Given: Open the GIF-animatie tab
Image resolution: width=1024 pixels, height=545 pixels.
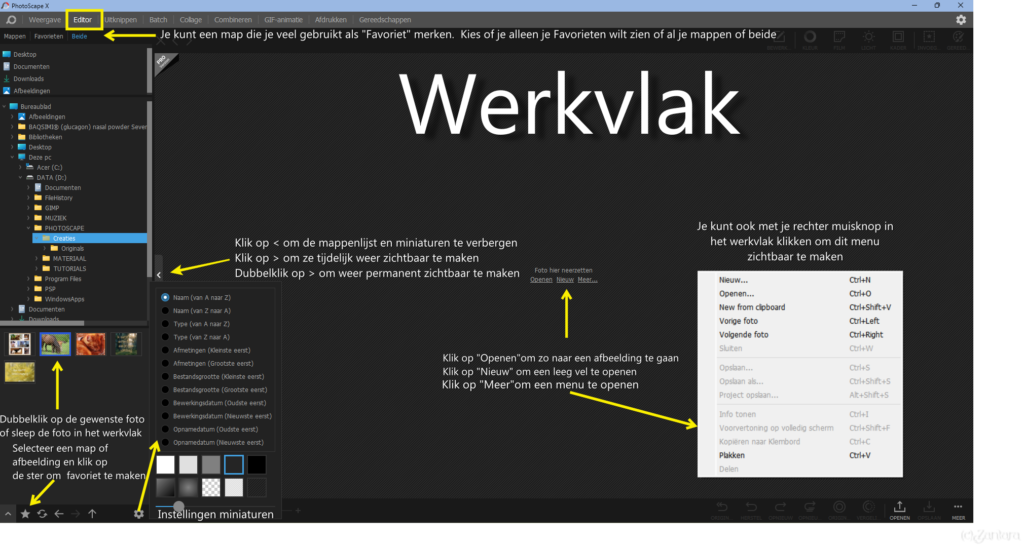Looking at the screenshot, I should tap(283, 20).
